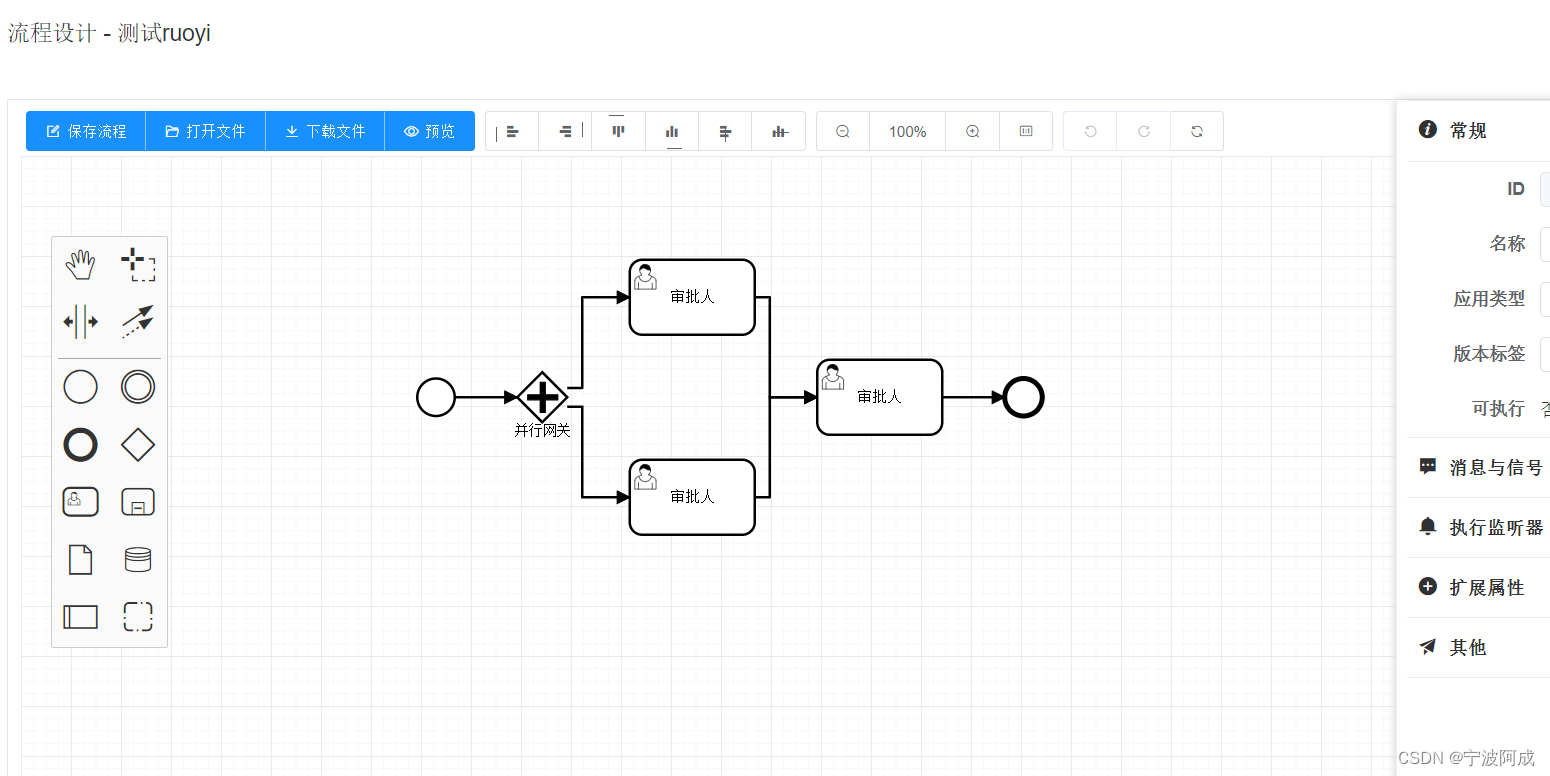Click the ID field label
The image size is (1550, 776).
pos(1516,188)
